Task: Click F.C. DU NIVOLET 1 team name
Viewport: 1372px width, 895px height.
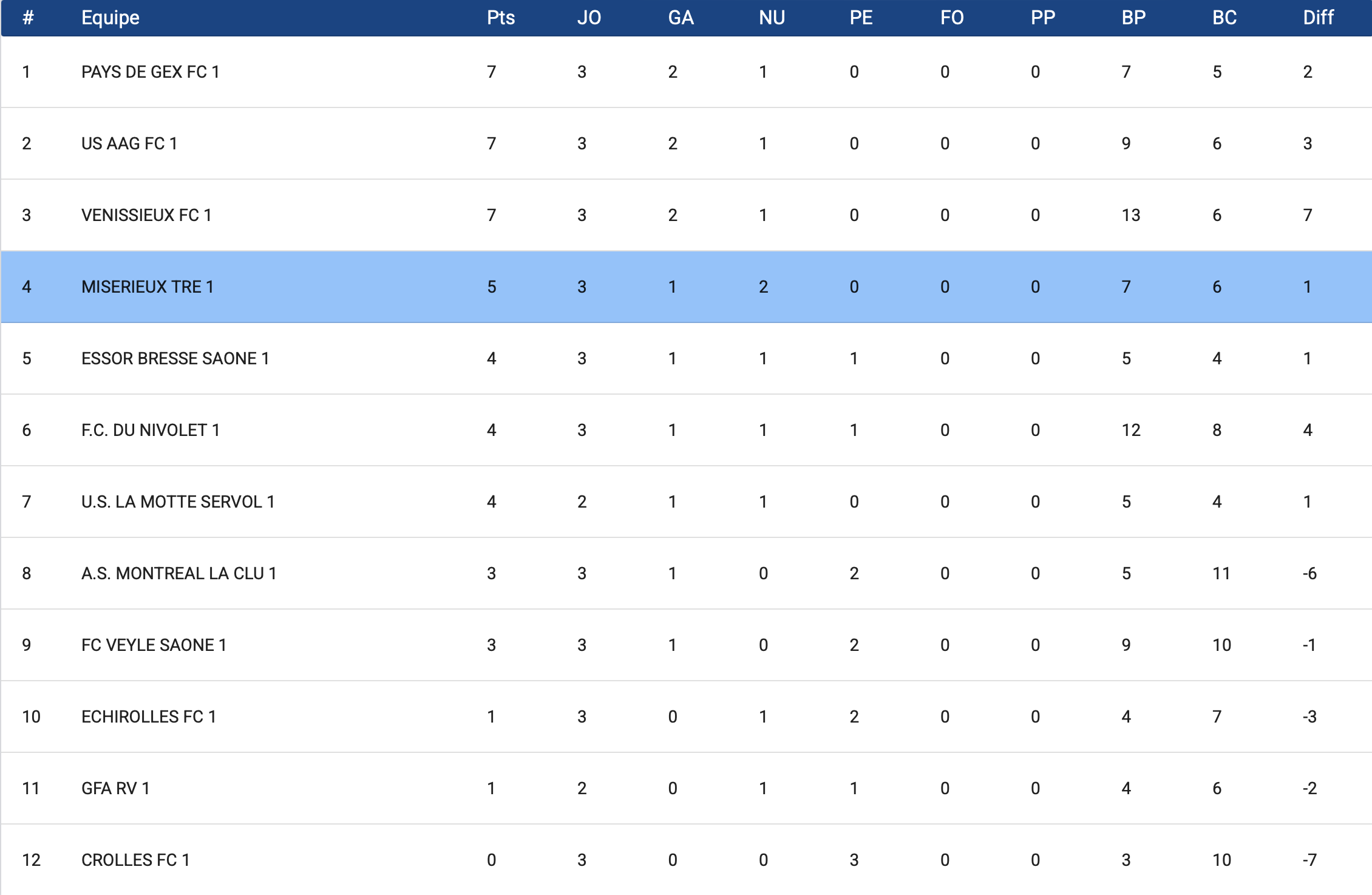Action: [x=150, y=430]
